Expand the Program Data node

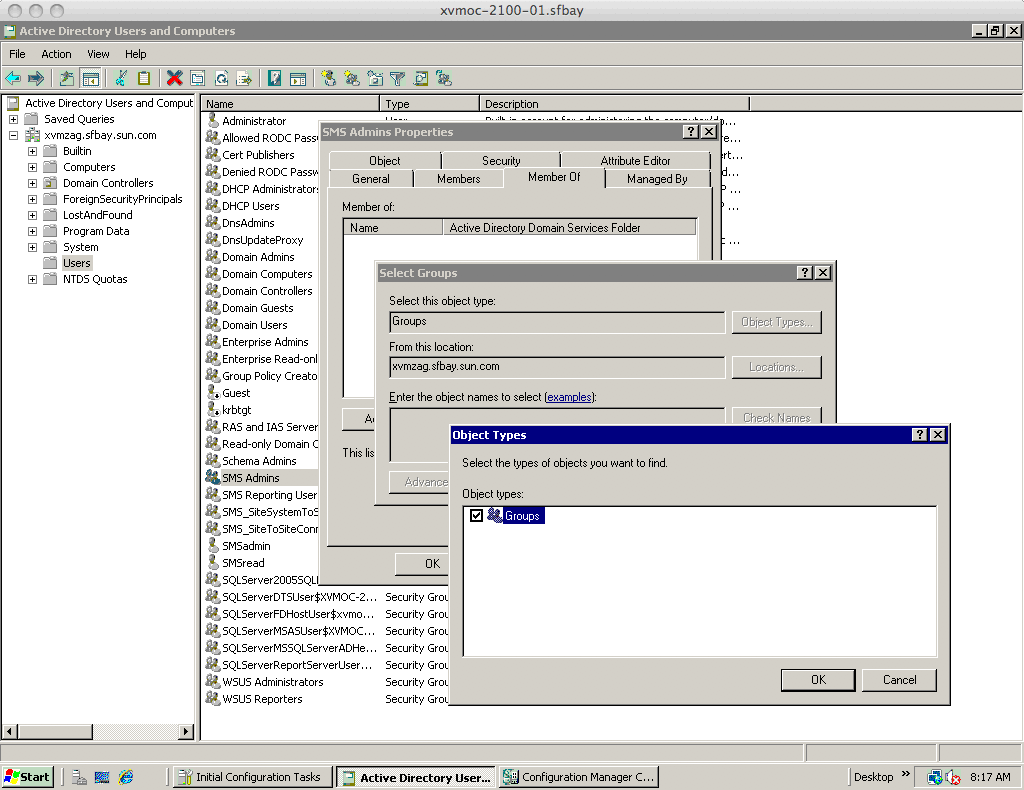click(32, 231)
